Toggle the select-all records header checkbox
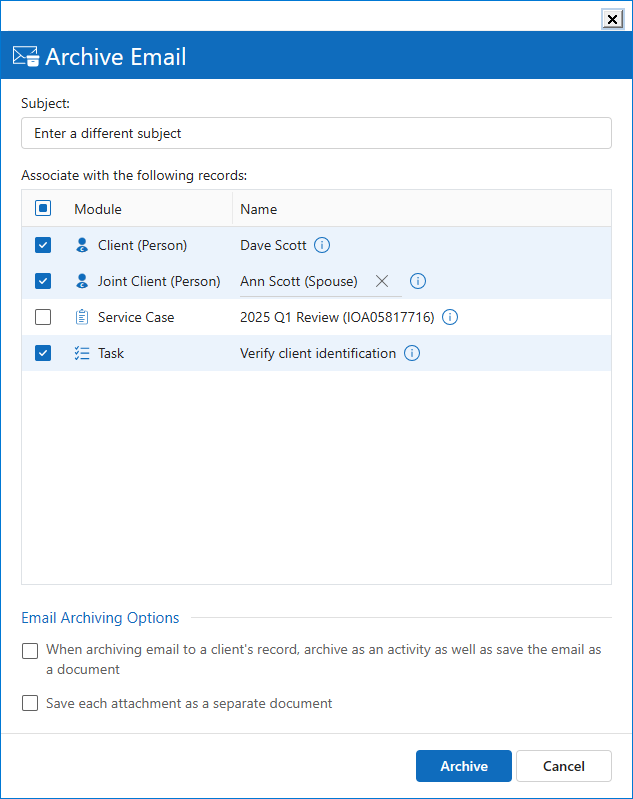The width and height of the screenshot is (633, 799). click(x=43, y=209)
